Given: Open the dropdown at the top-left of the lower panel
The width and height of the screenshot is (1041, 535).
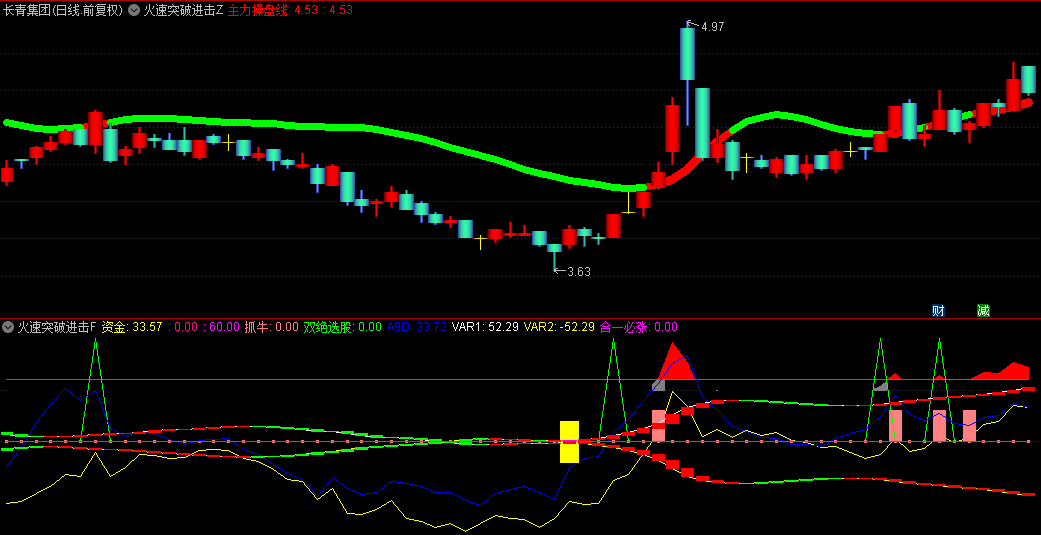Looking at the screenshot, I should coord(8,327).
